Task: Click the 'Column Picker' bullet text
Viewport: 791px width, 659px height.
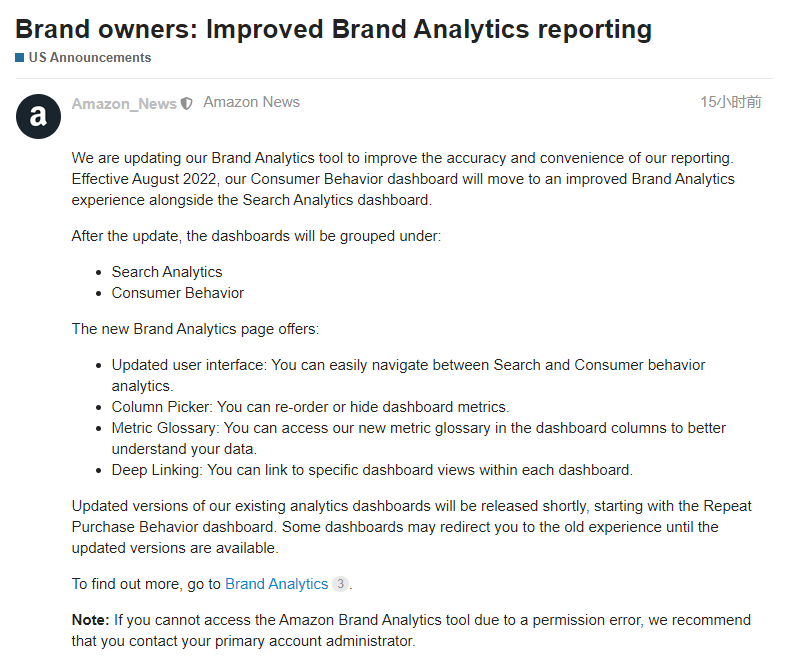Action: (311, 407)
